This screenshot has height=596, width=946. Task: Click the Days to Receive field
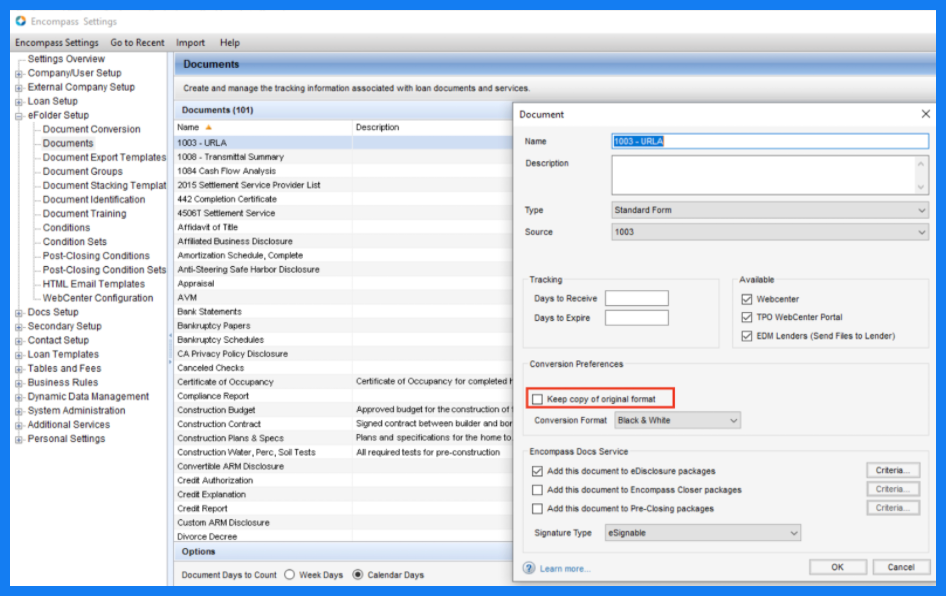point(636,299)
